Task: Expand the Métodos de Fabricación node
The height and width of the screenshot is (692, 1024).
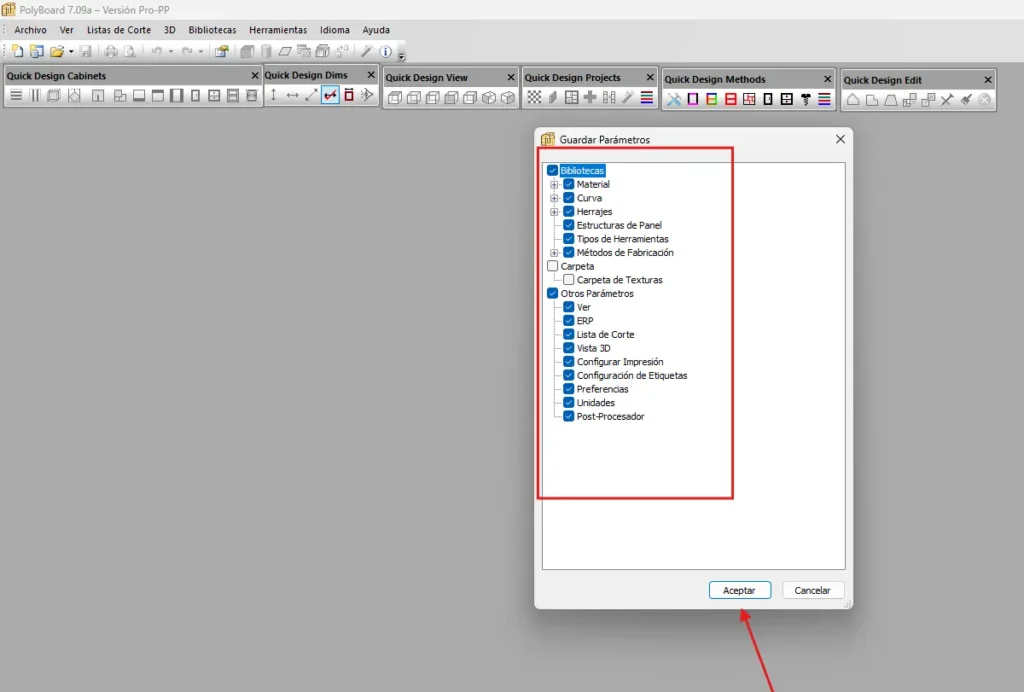Action: click(554, 253)
